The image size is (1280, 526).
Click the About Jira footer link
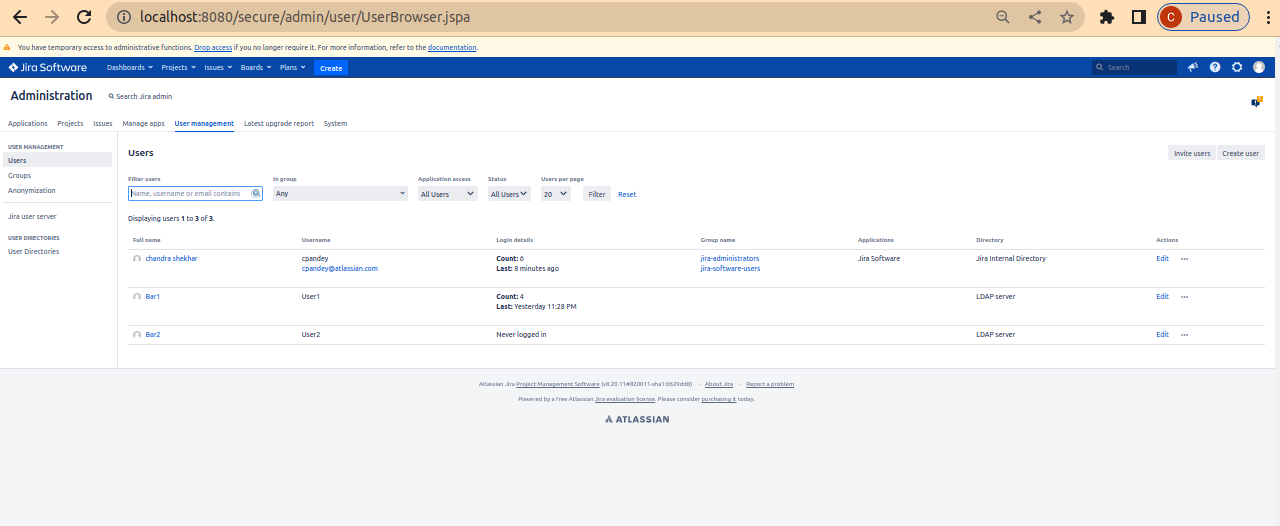(x=719, y=384)
